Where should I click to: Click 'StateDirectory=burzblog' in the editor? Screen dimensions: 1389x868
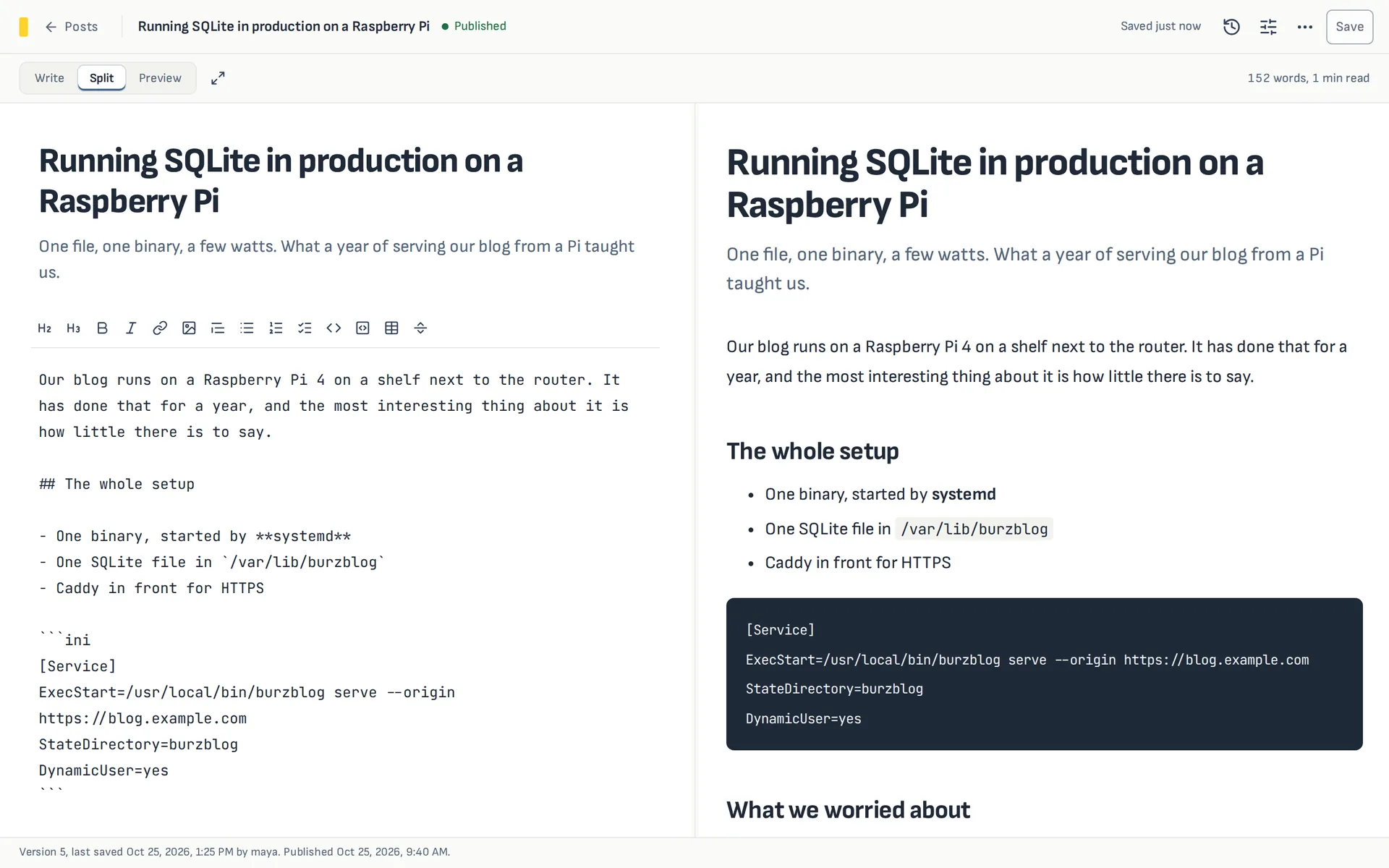(x=138, y=744)
